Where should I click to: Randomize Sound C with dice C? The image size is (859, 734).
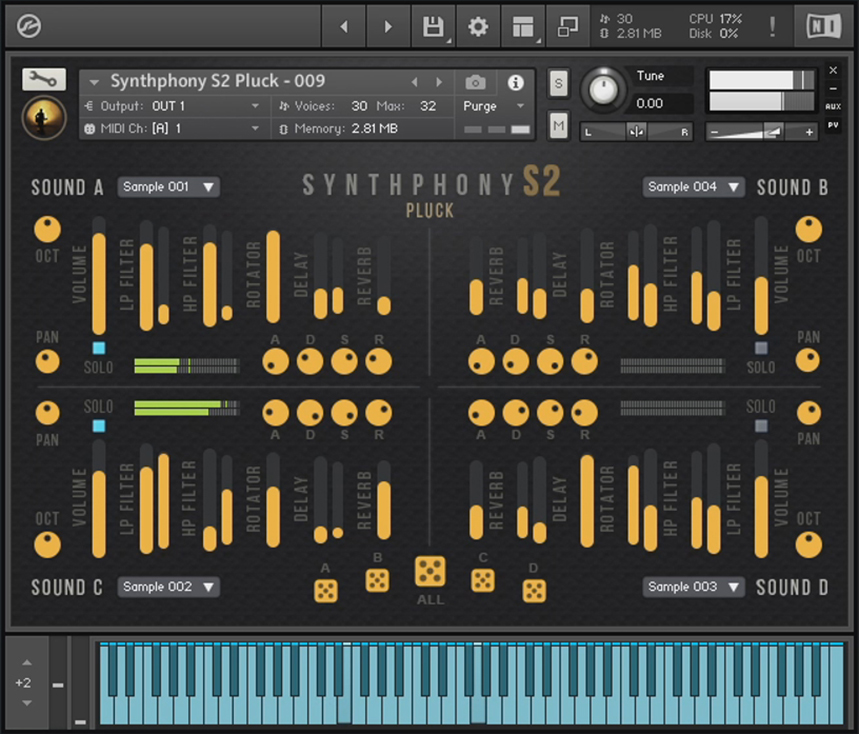pos(483,581)
